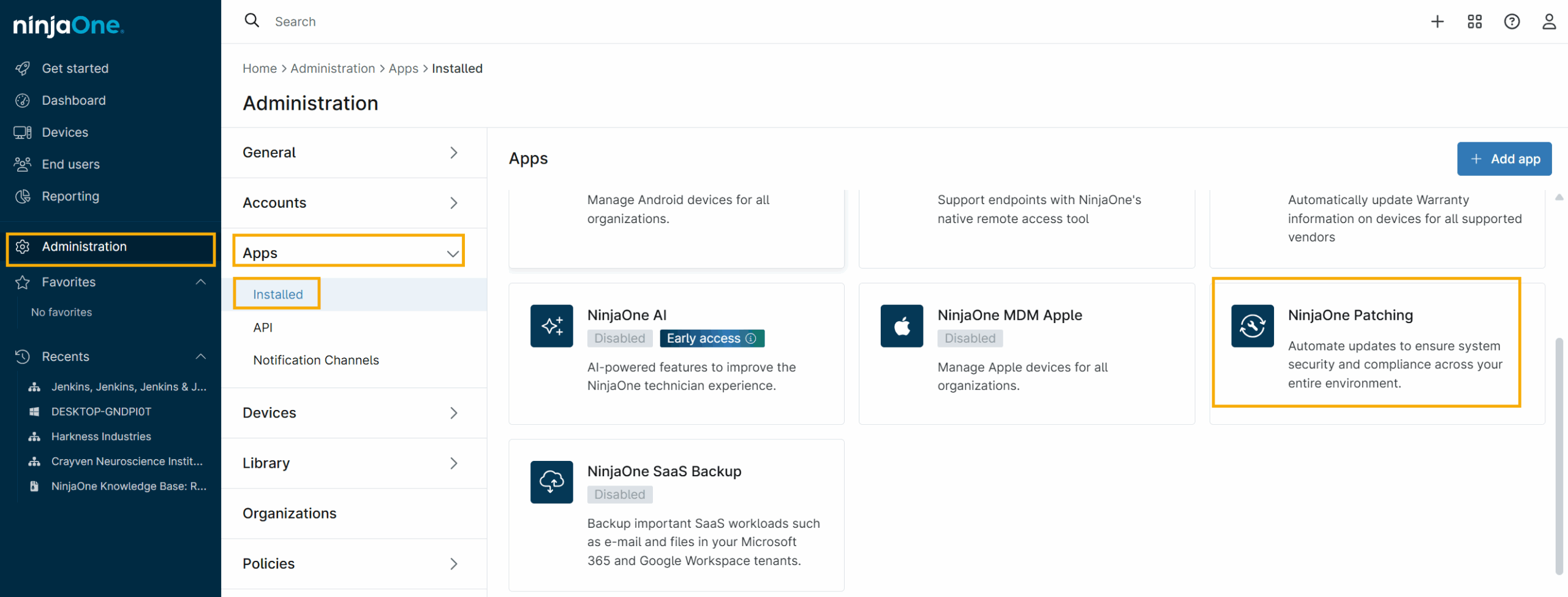Screen dimensions: 1568x597
Task: Collapse the Favorites section chevron
Action: [200, 282]
